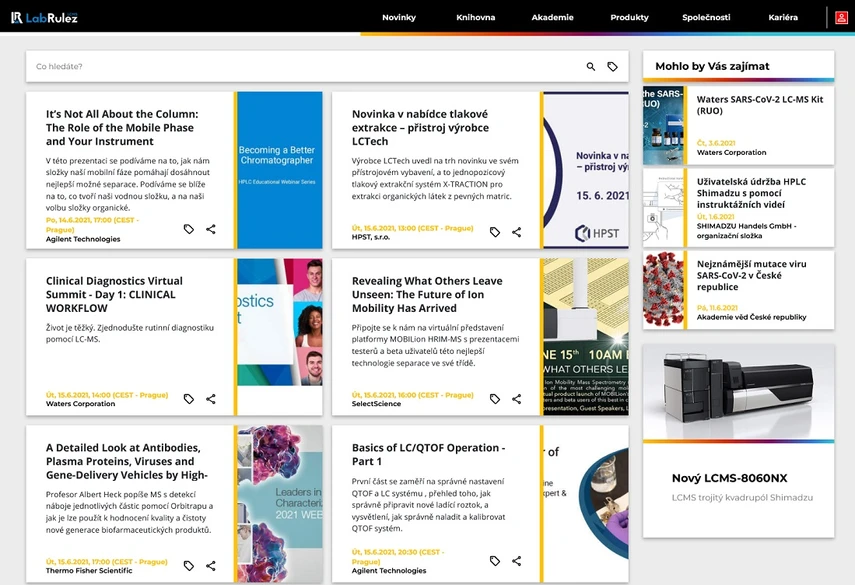Open 'Clinical Diagnostics Virtual Summit - Day 1' title
Screen dimensions: 855x585
click(115, 294)
